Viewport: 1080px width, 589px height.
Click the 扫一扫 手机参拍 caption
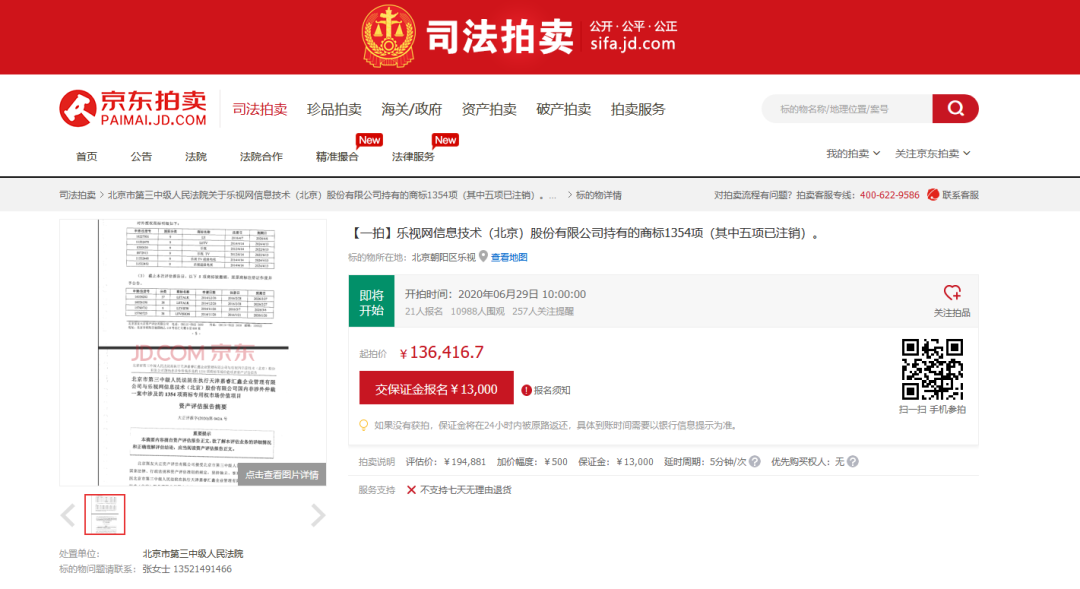[932, 409]
